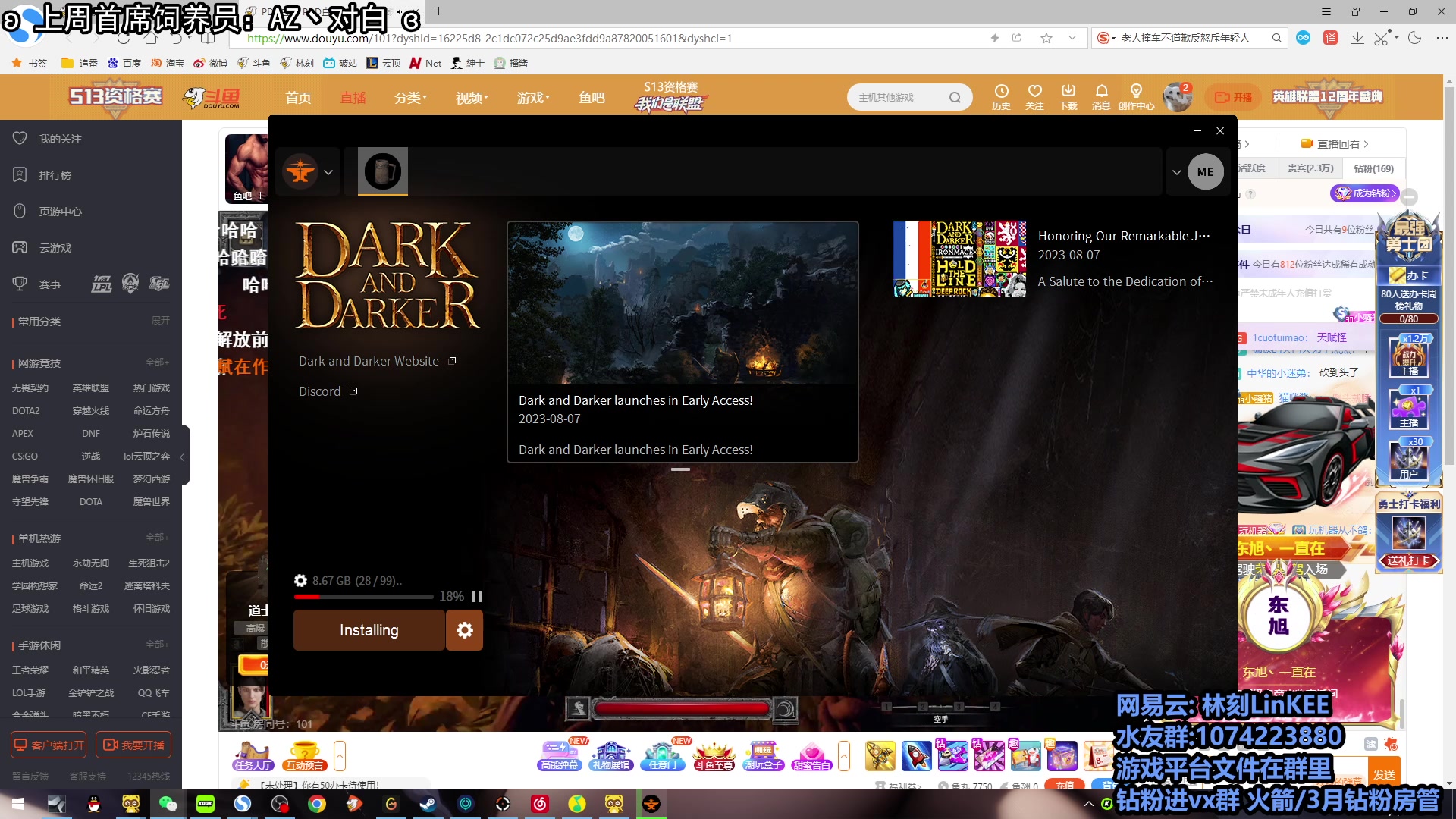Click the 成为钻粉 button
Viewport: 1456px width, 819px height.
coord(1365,193)
